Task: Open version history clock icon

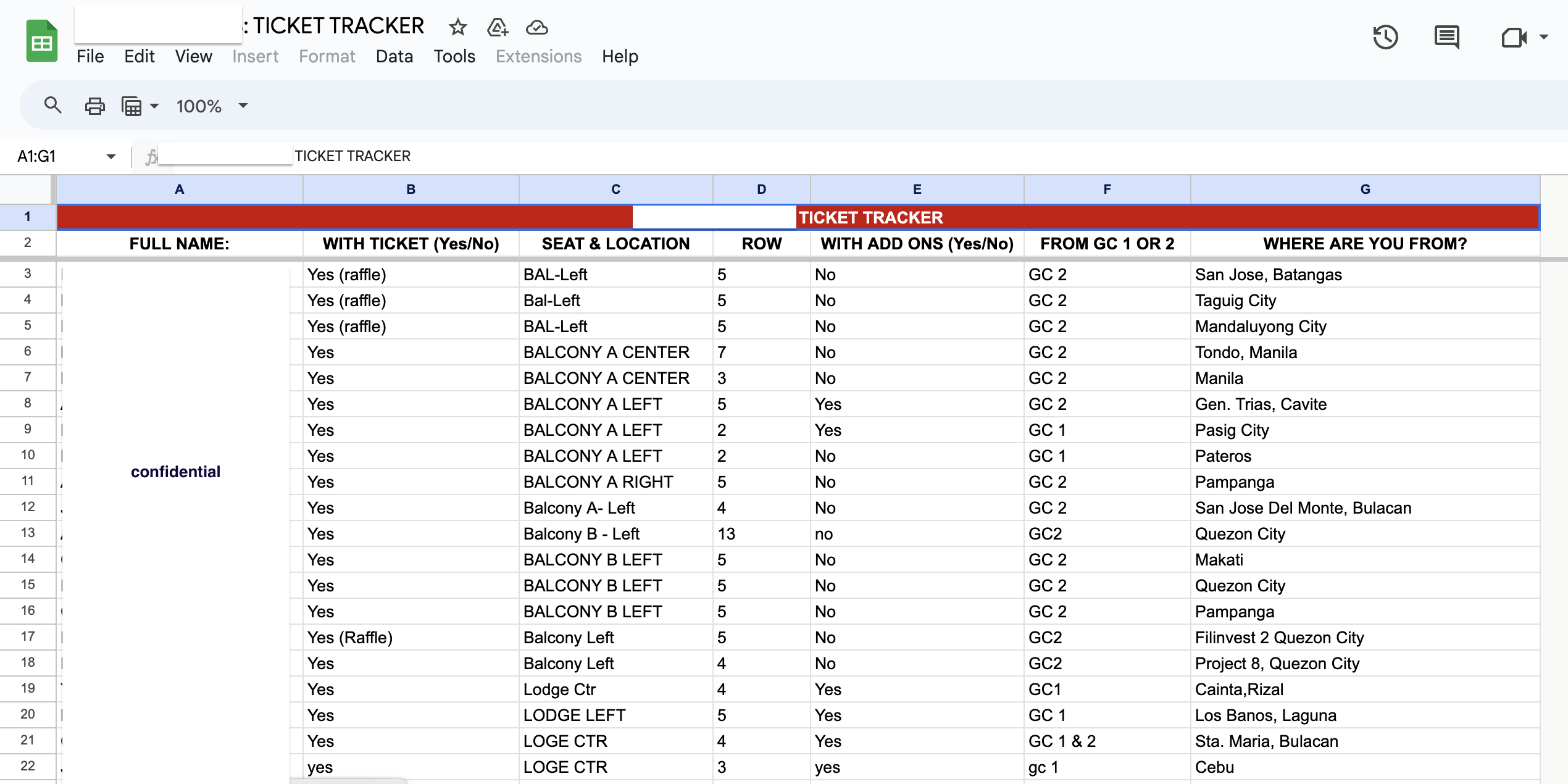Action: tap(1386, 37)
